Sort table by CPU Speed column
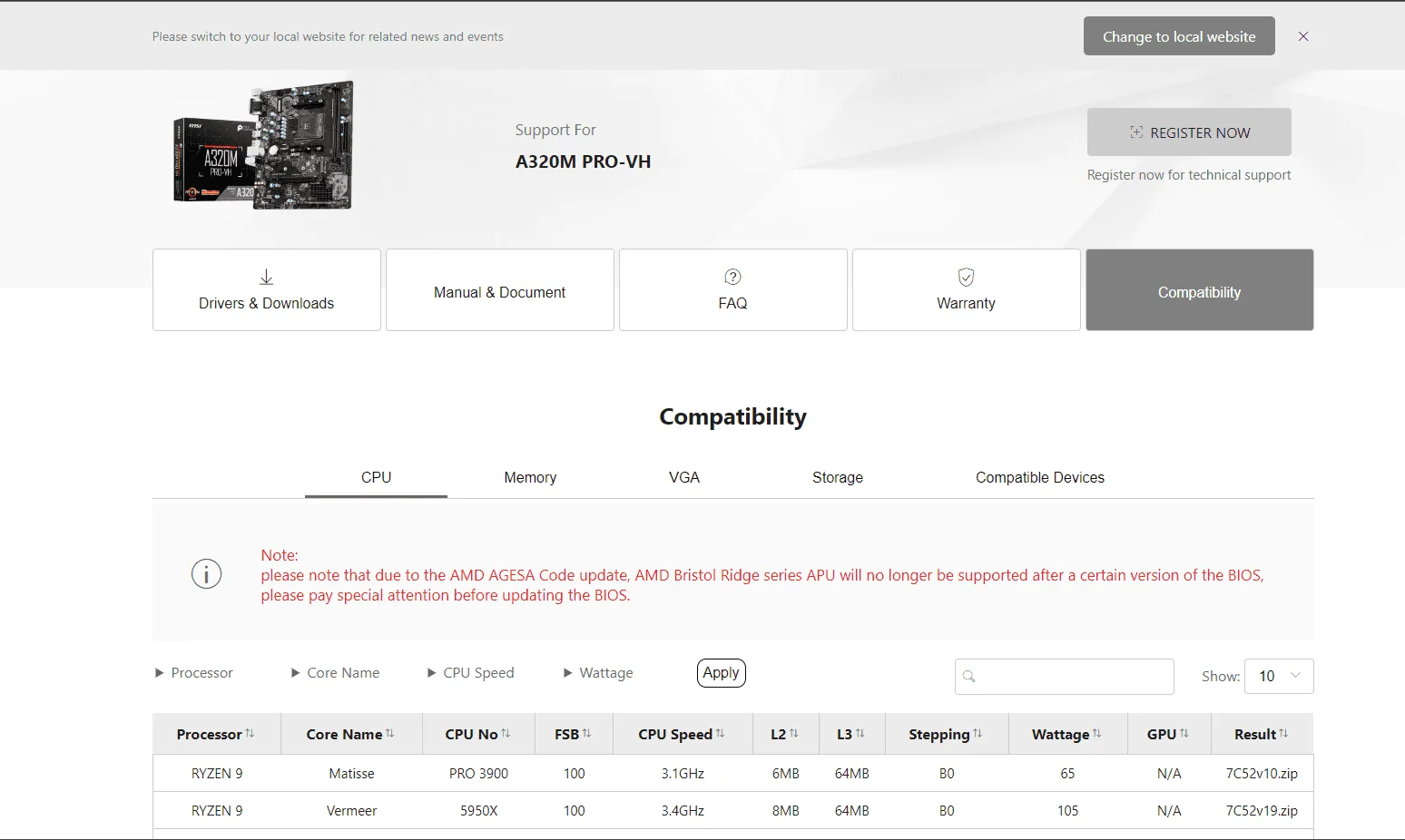1405x840 pixels. click(683, 734)
